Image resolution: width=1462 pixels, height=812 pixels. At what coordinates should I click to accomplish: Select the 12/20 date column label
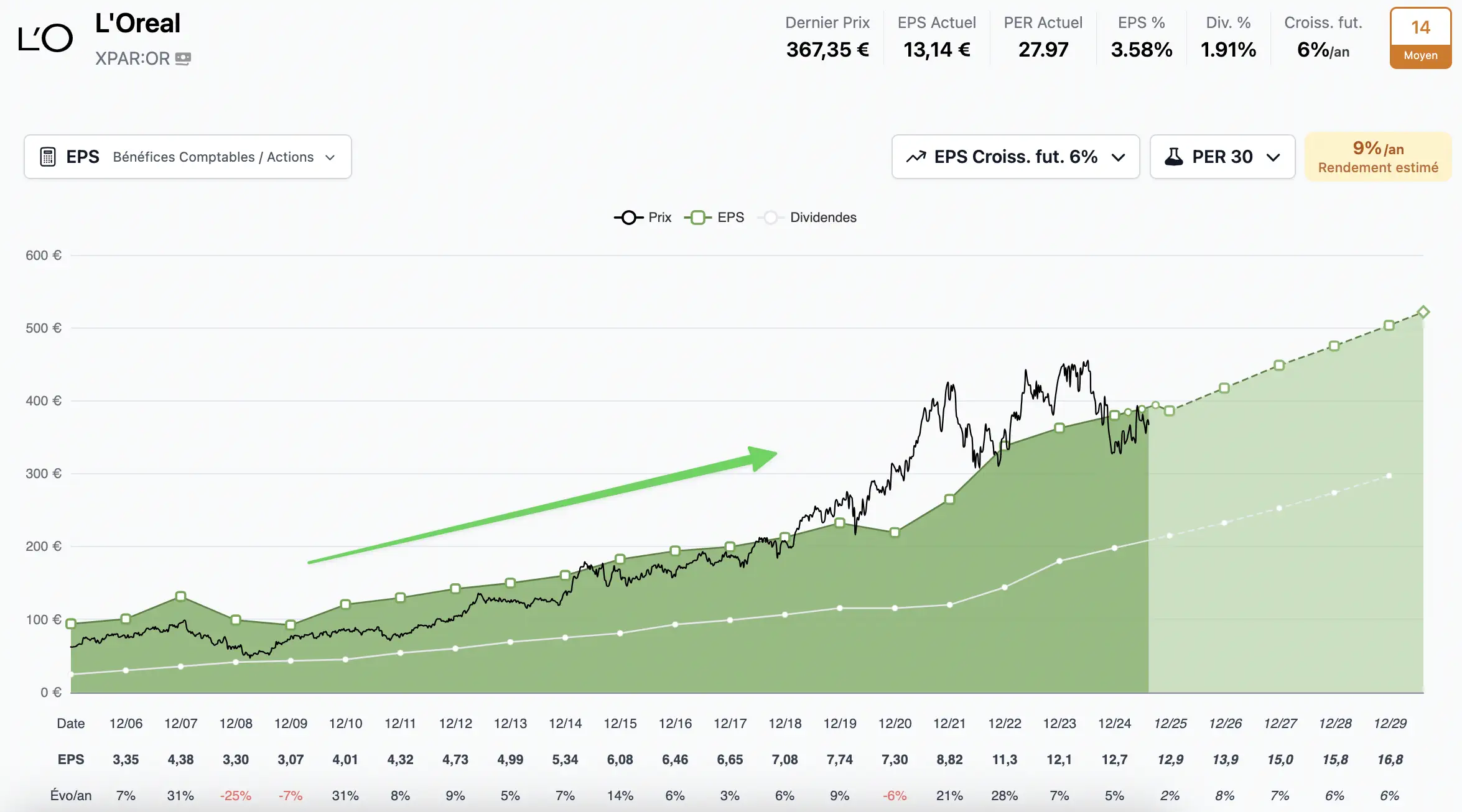895,723
